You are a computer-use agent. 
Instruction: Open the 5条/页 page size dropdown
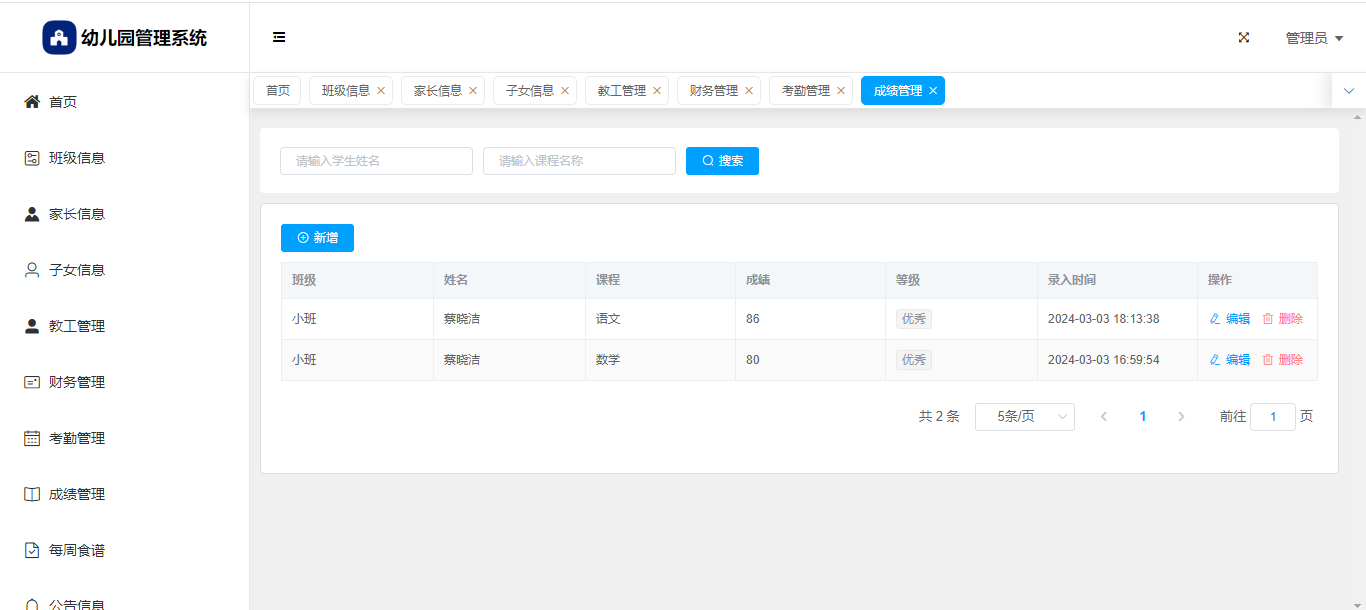1024,417
